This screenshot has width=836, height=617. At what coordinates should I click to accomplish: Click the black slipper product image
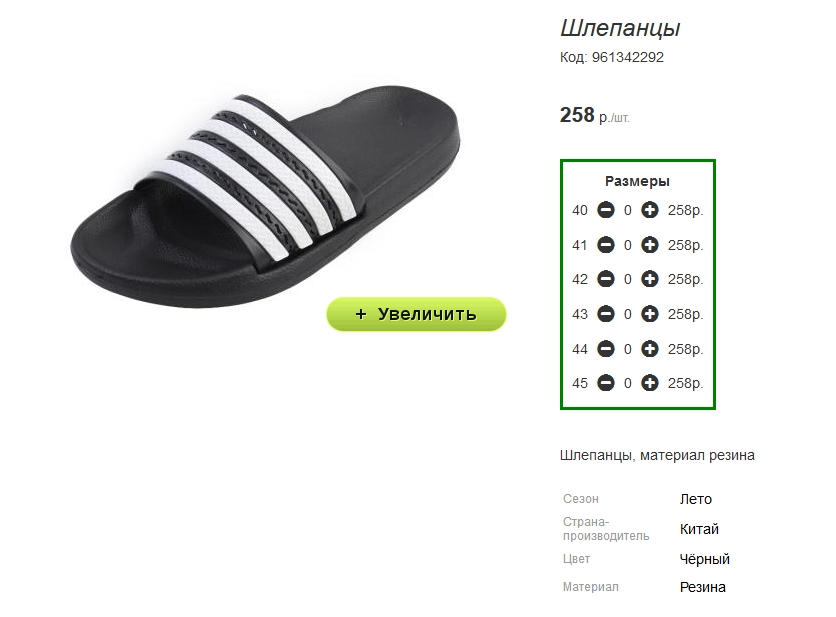(x=265, y=196)
